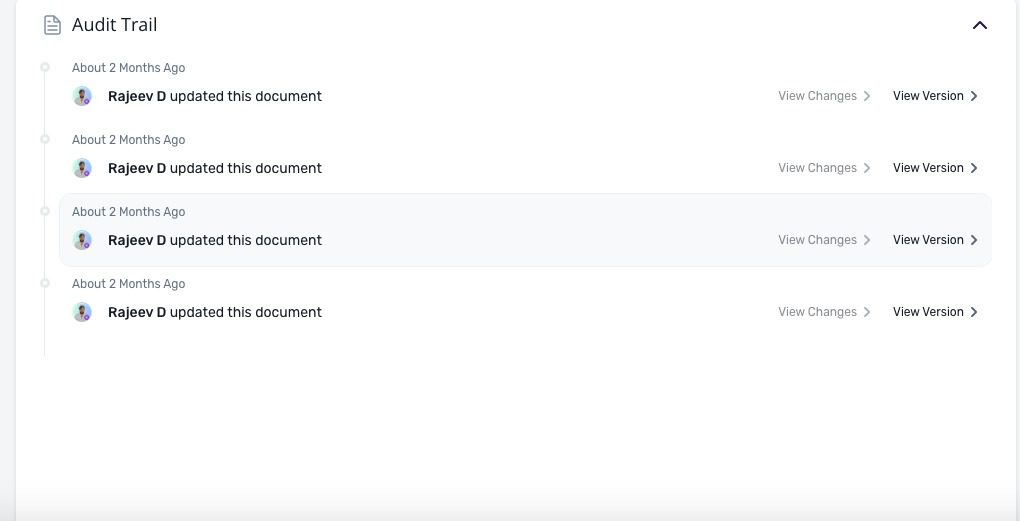Image resolution: width=1020 pixels, height=521 pixels.
Task: Click Rajeev D name in first entry
Action: click(x=137, y=96)
